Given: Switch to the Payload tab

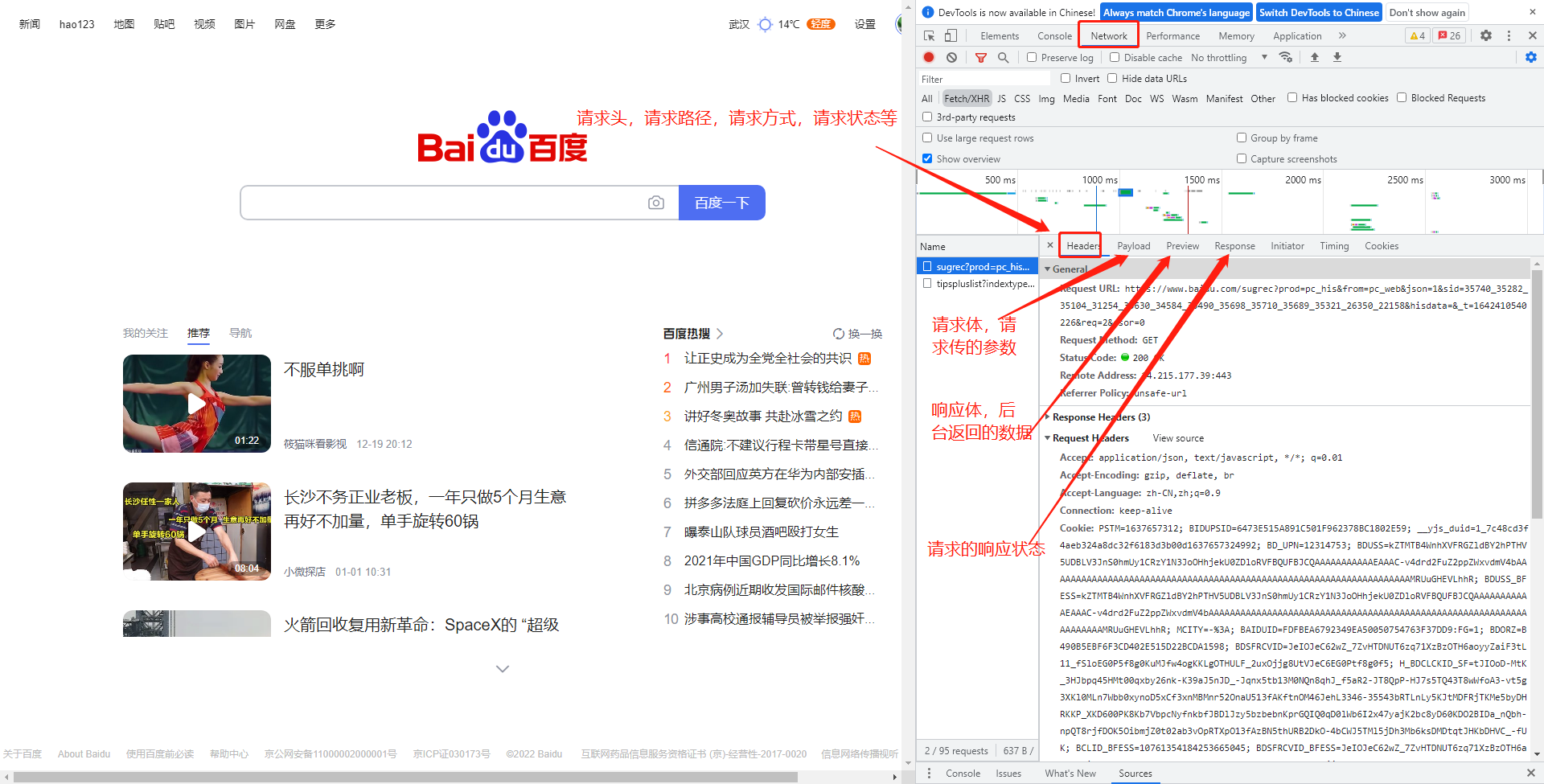Looking at the screenshot, I should (x=1133, y=246).
